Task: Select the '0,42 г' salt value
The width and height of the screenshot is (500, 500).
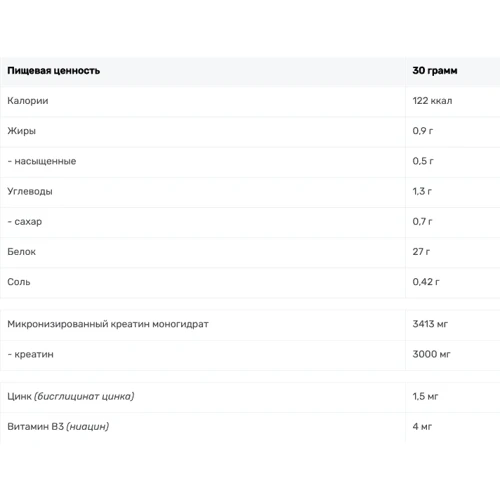Action: click(x=426, y=282)
